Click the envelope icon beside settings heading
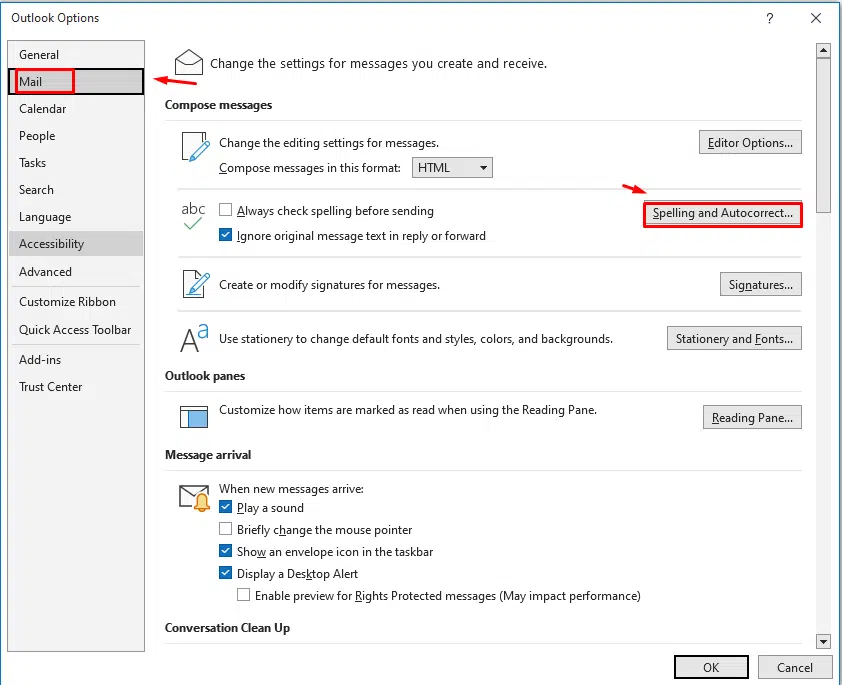 (188, 62)
